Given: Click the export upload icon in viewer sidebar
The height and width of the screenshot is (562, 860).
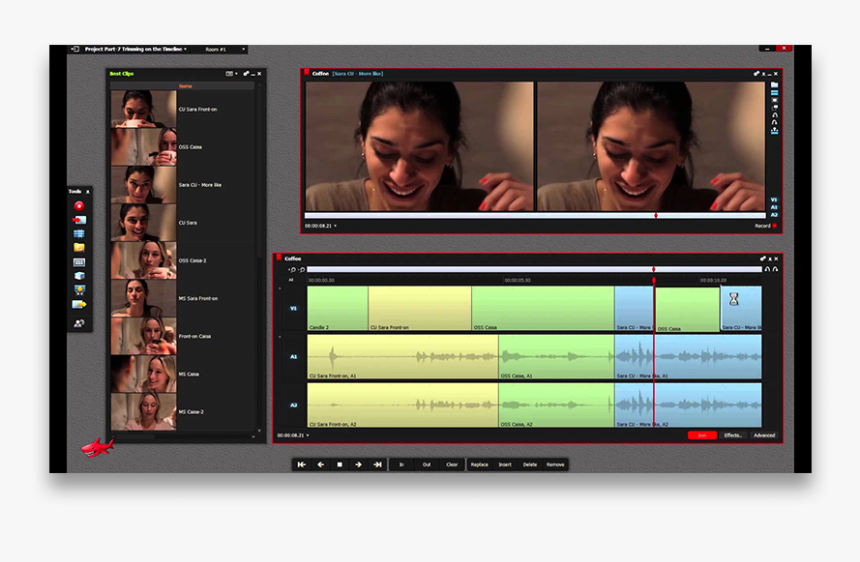Looking at the screenshot, I should pos(774,130).
